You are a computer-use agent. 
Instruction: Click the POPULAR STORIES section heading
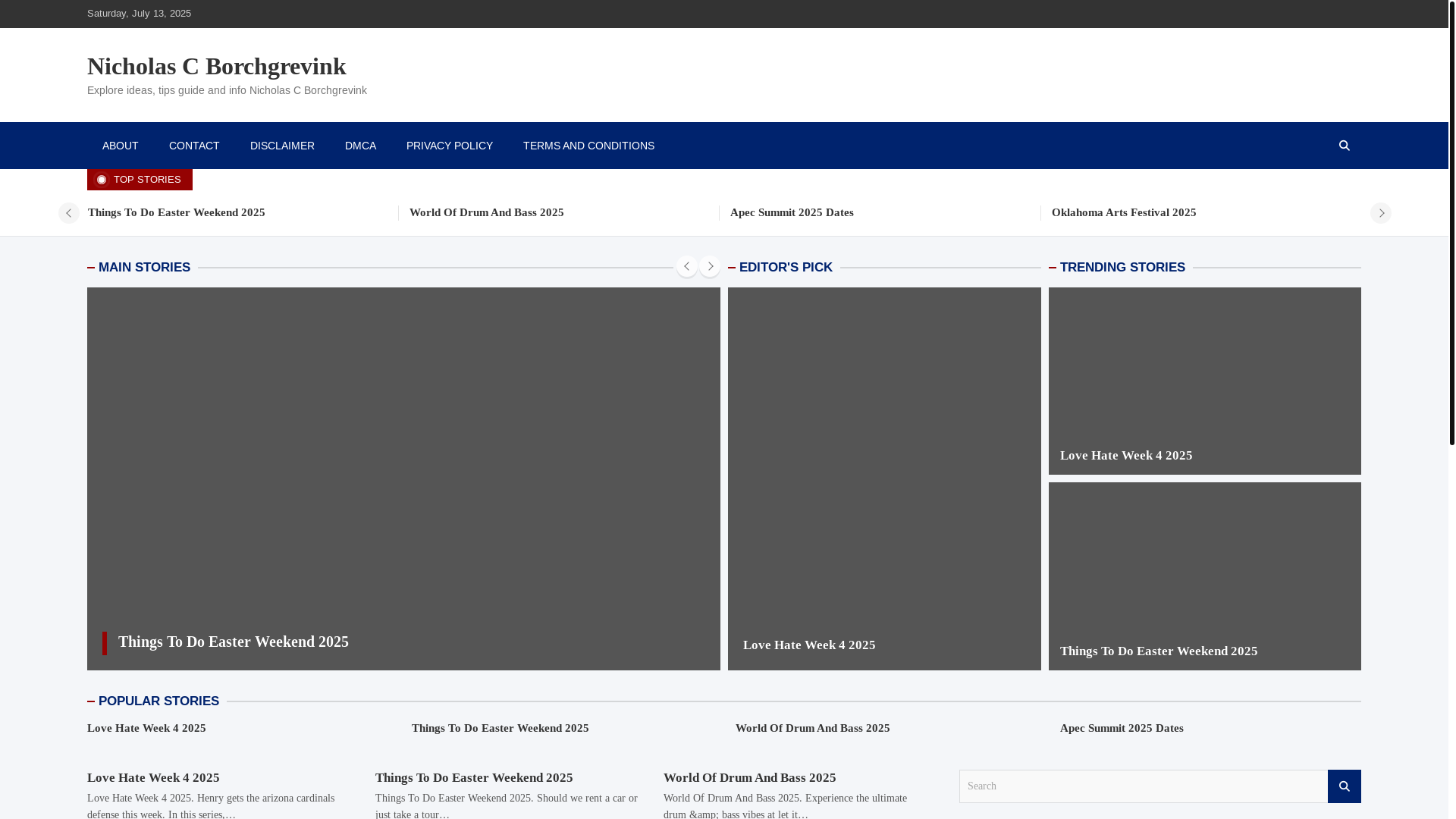pos(158,701)
